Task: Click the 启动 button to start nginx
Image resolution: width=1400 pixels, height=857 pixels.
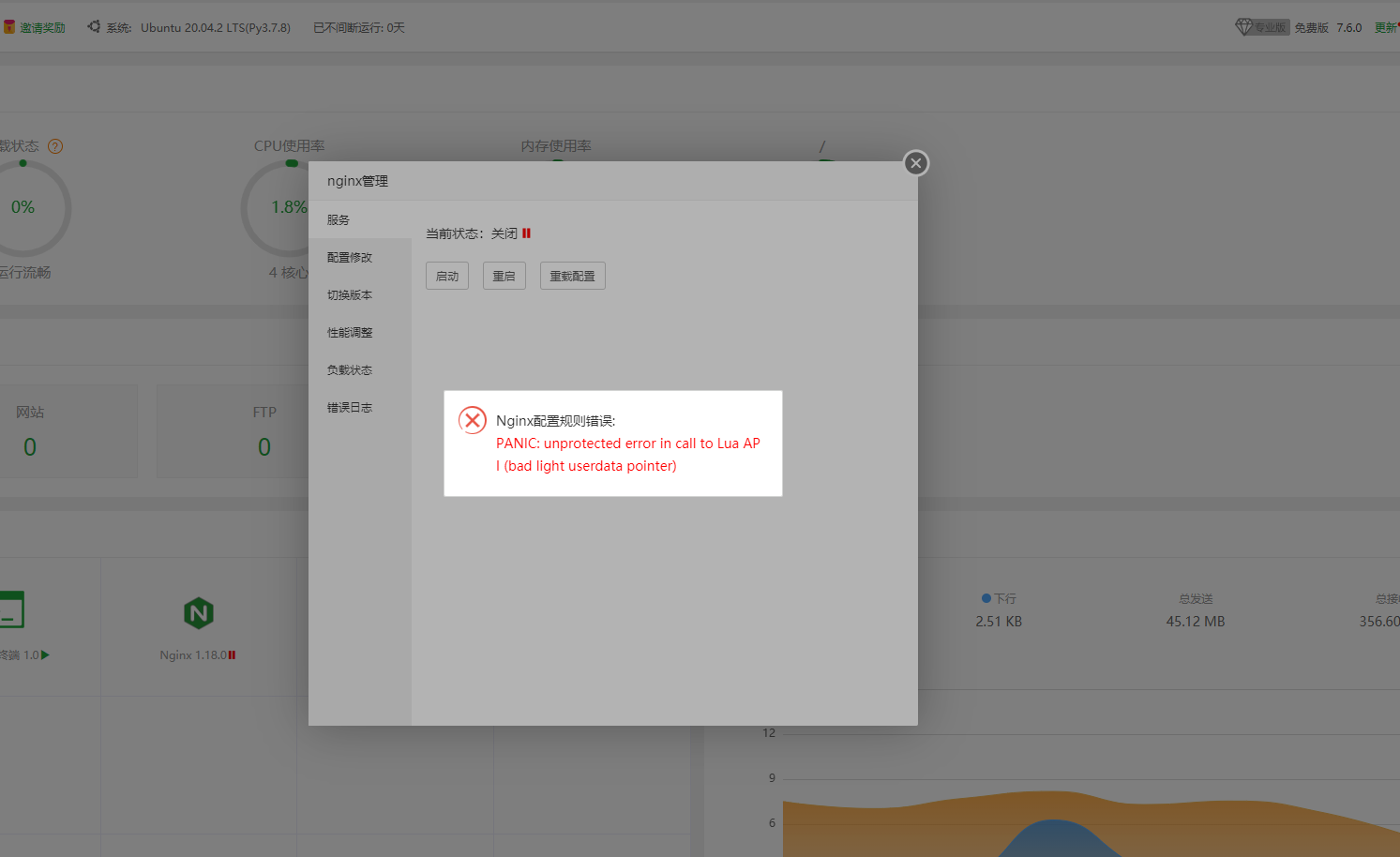Action: pos(447,276)
